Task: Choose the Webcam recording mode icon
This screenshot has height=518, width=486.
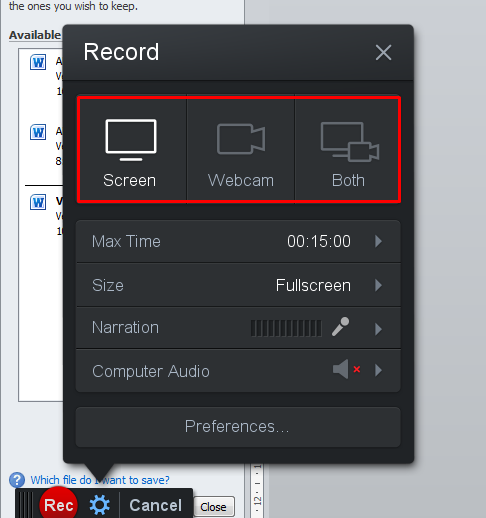Action: 241,139
